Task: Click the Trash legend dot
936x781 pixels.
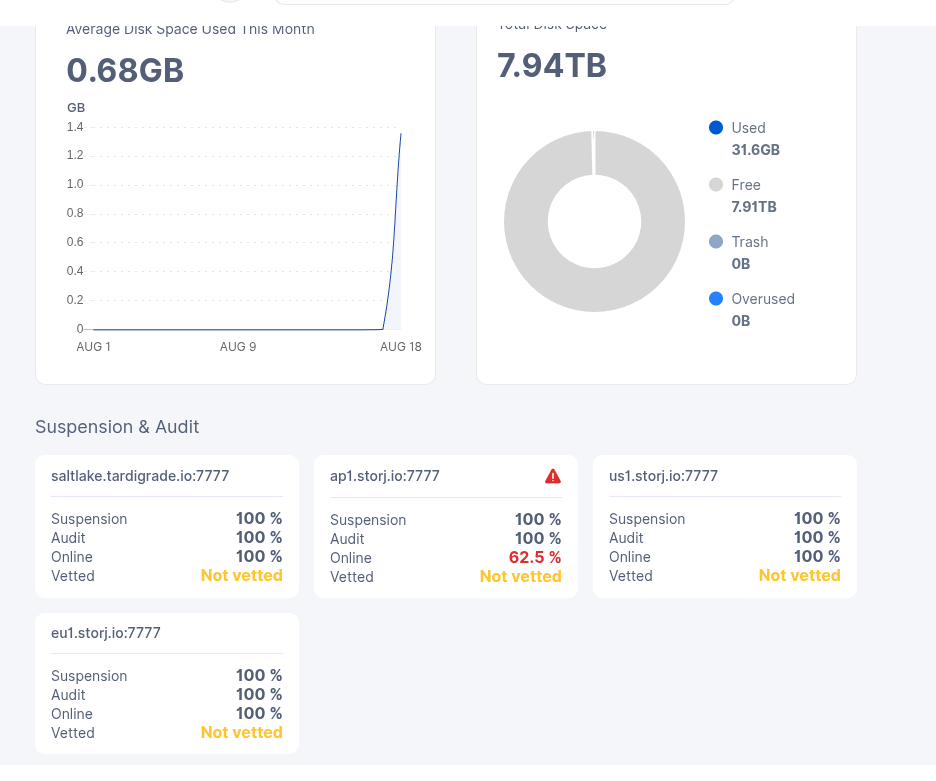Action: pyautogui.click(x=715, y=242)
